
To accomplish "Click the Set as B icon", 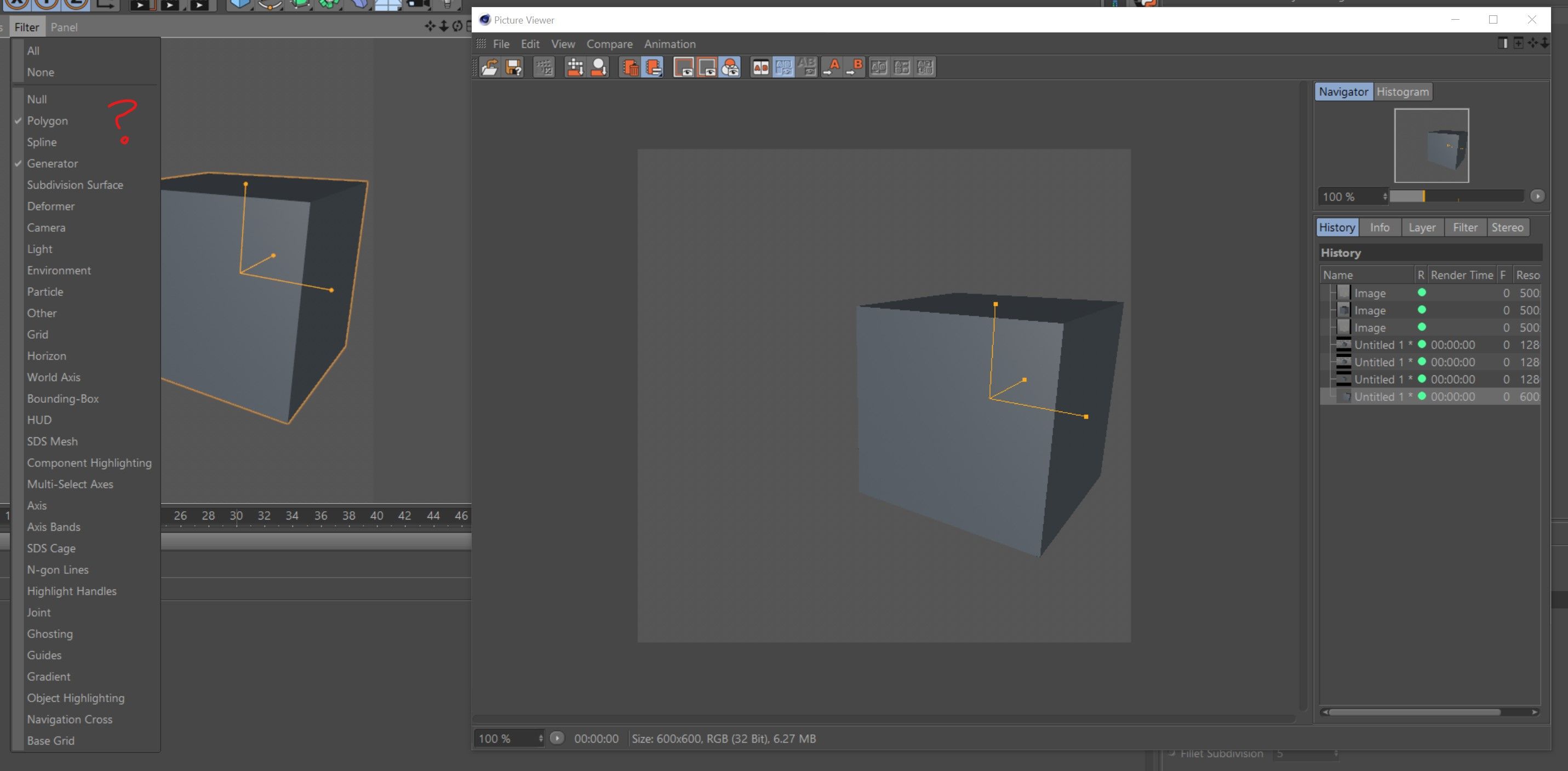I will (x=855, y=67).
